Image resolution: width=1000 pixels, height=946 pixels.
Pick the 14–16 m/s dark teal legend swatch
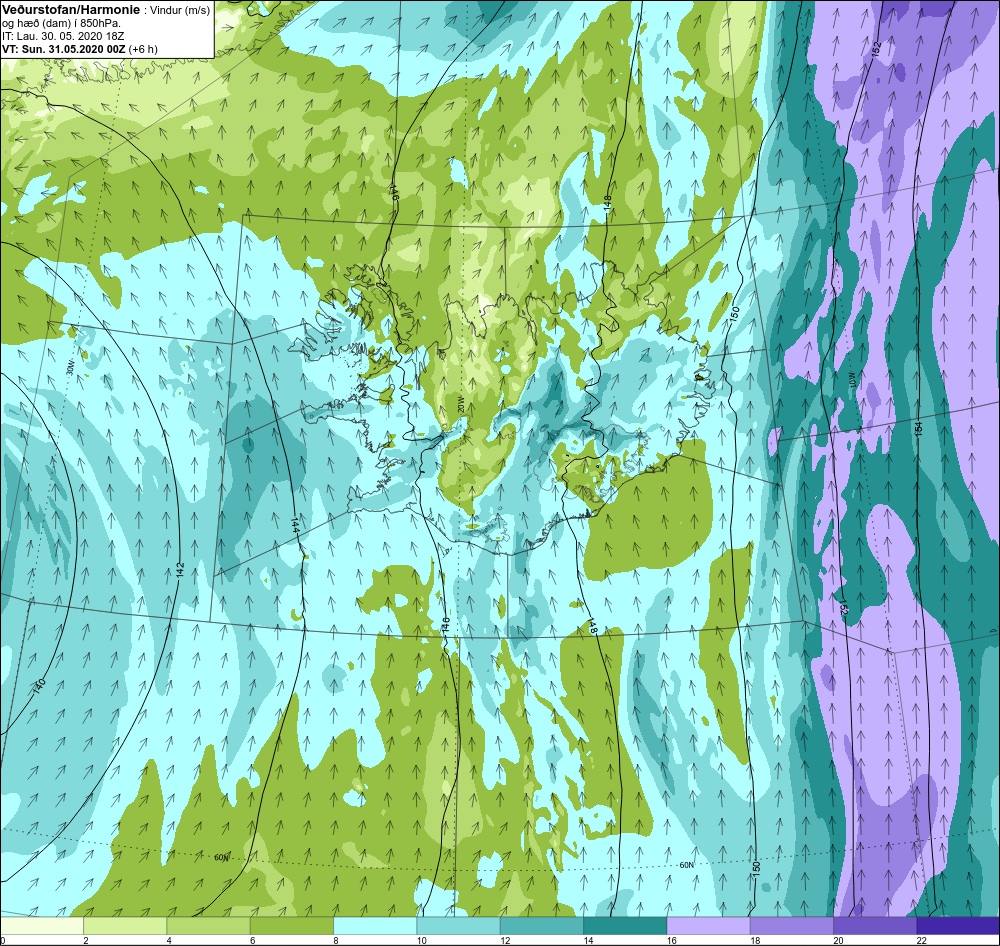click(x=625, y=926)
